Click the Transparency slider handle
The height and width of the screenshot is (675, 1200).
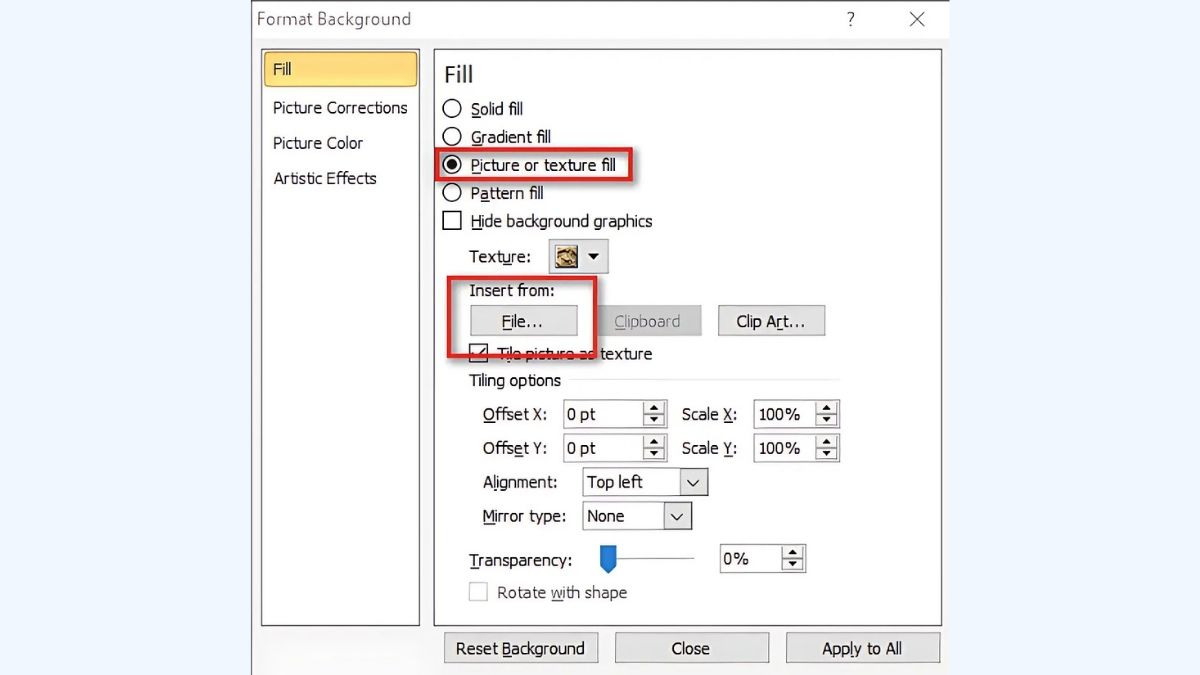pyautogui.click(x=606, y=559)
